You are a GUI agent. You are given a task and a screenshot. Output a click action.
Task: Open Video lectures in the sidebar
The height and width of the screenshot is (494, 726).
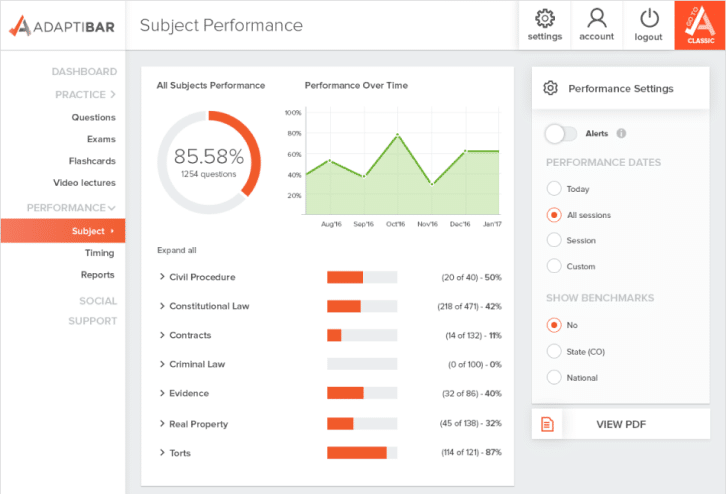[84, 182]
